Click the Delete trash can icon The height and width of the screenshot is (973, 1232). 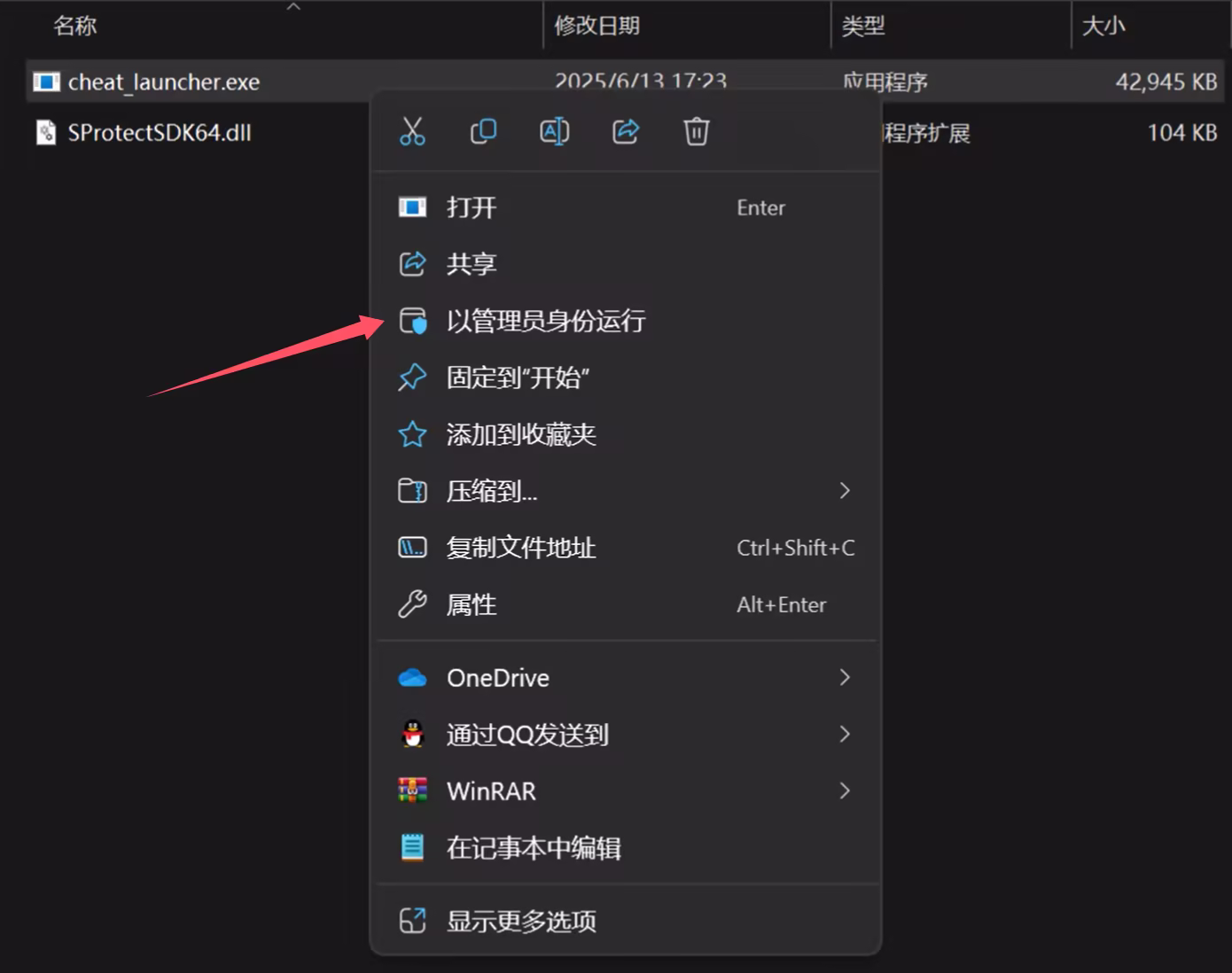(697, 131)
